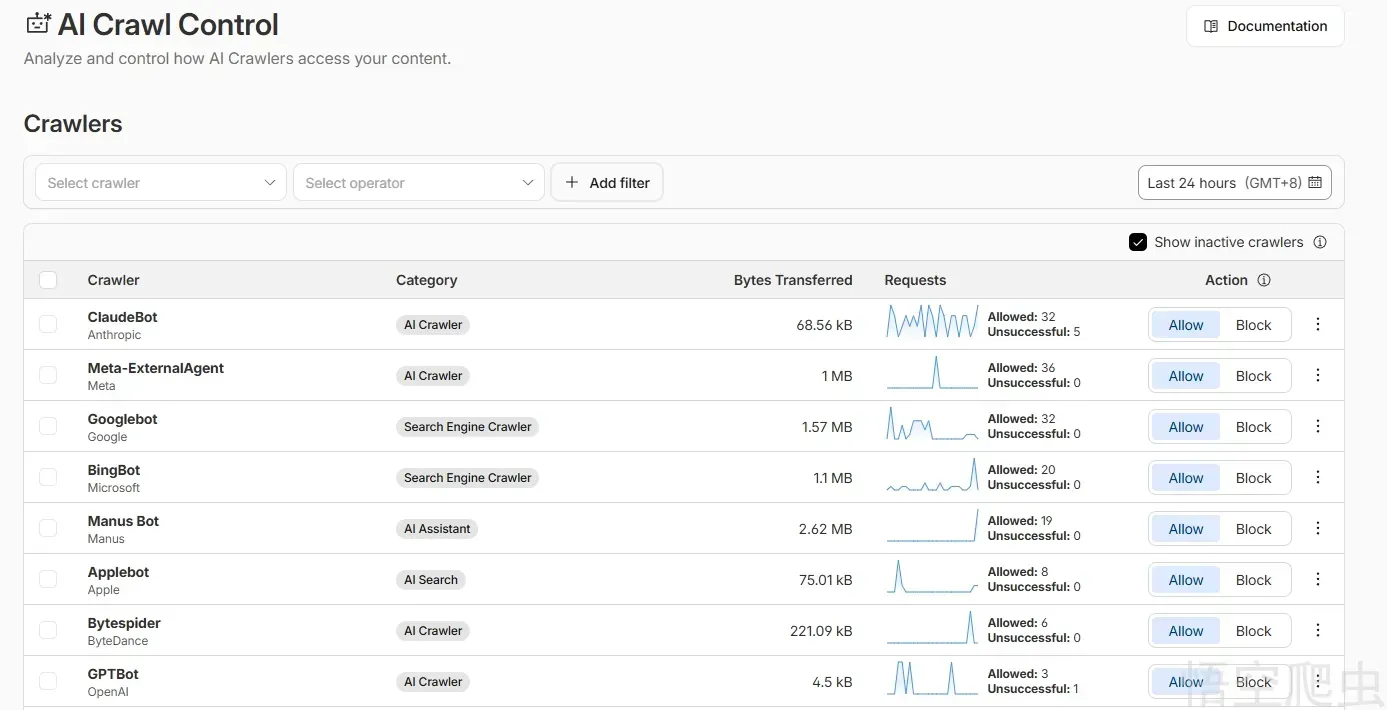Click the calendar icon in date range
The width and height of the screenshot is (1387, 710).
(1315, 183)
